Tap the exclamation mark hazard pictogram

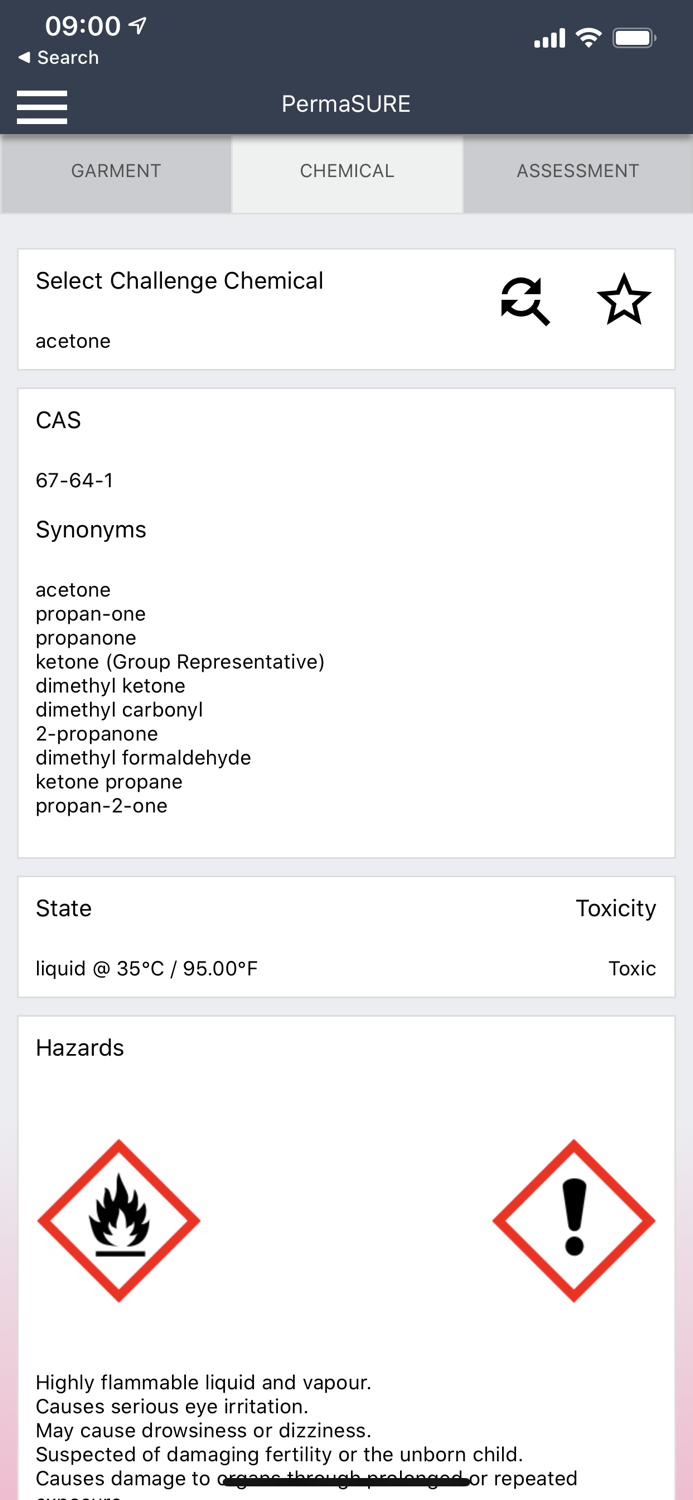point(574,1221)
